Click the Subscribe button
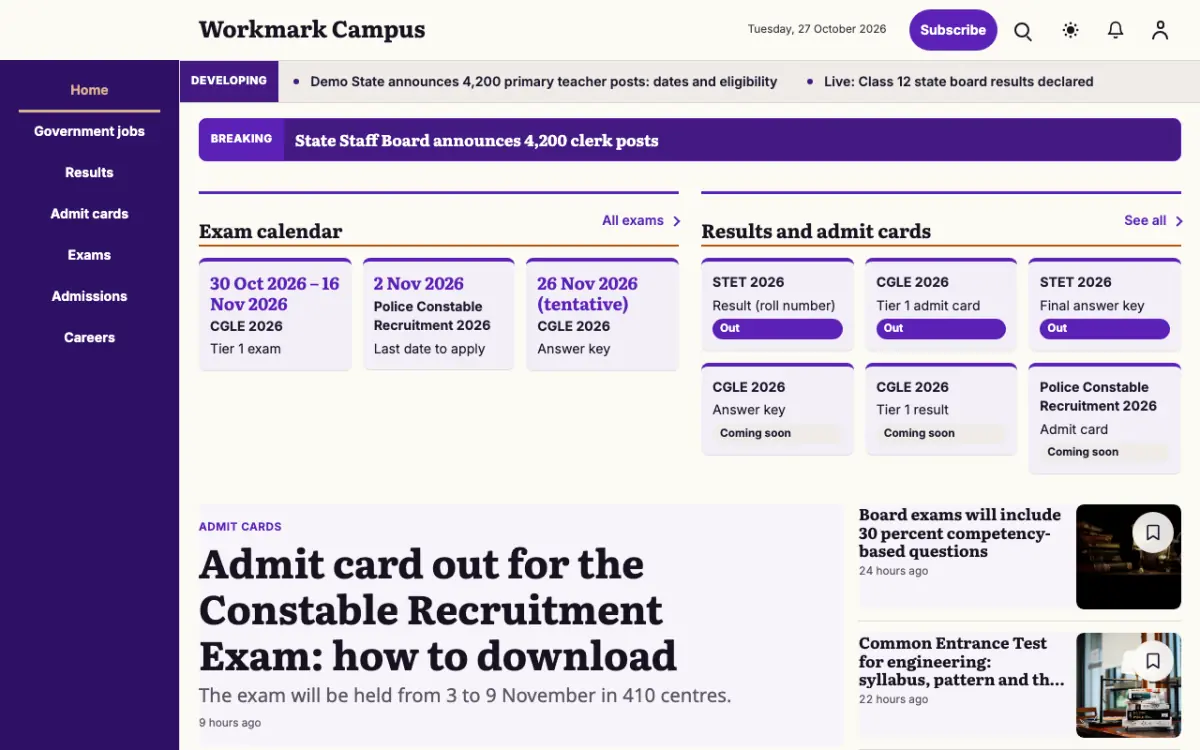Viewport: 1200px width, 750px height. [x=953, y=30]
